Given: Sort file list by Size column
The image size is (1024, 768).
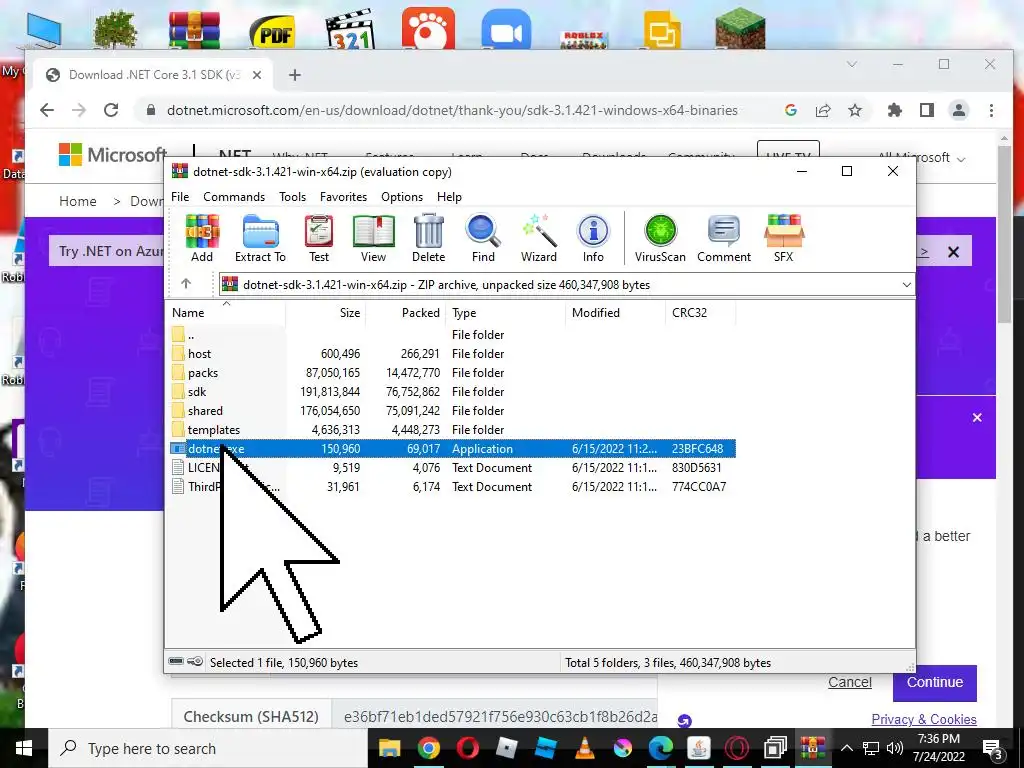Looking at the screenshot, I should (x=325, y=313).
